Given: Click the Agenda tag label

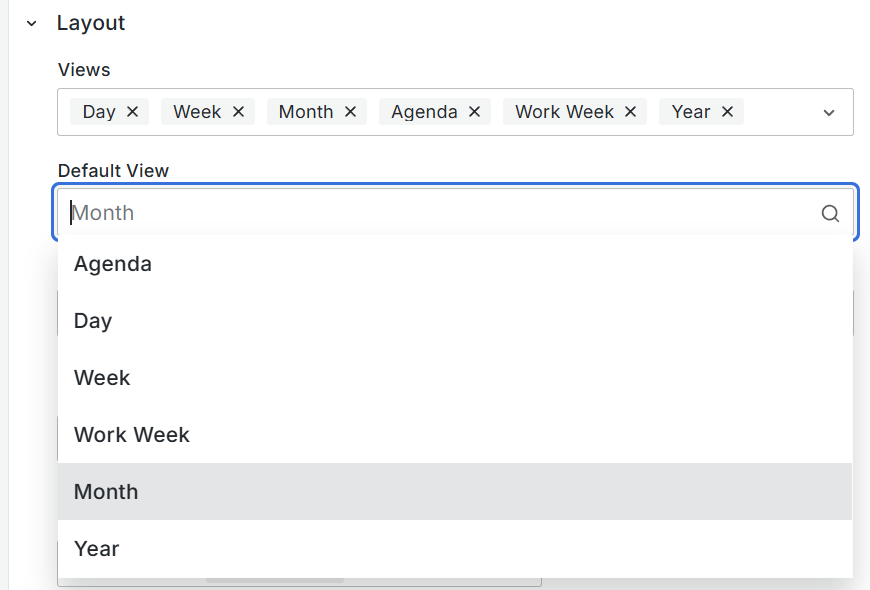Looking at the screenshot, I should pyautogui.click(x=424, y=112).
